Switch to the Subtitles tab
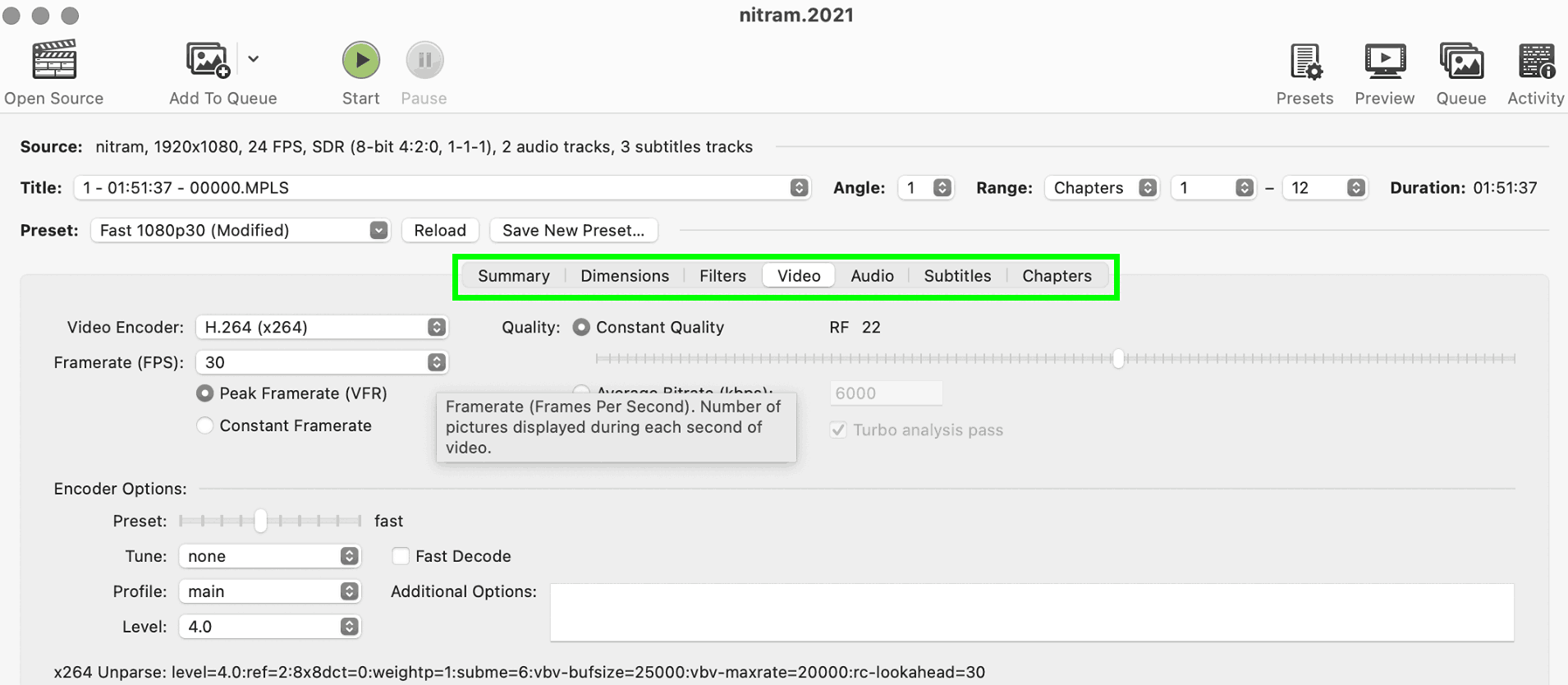The width and height of the screenshot is (1568, 685). 957,276
